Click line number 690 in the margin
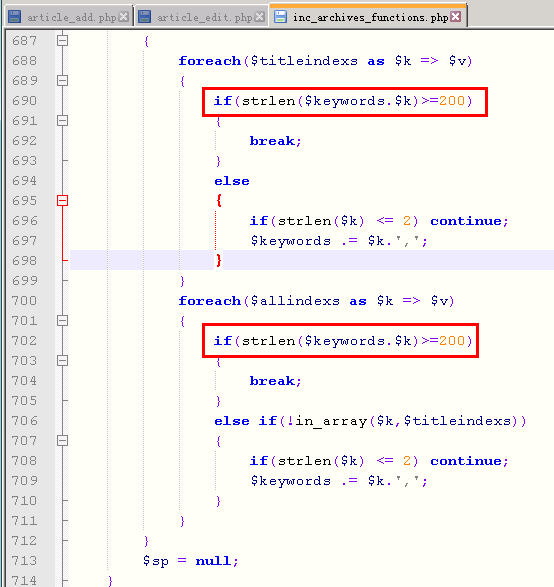 [x=25, y=101]
